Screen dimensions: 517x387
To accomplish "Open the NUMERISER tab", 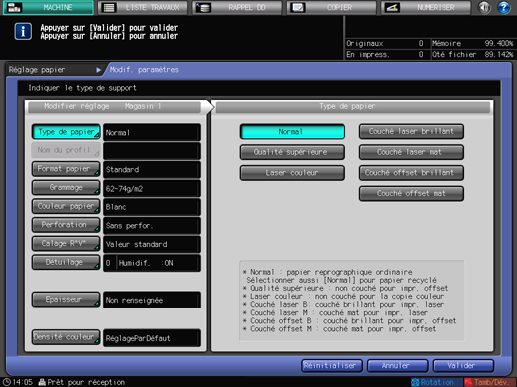I will click(426, 7).
